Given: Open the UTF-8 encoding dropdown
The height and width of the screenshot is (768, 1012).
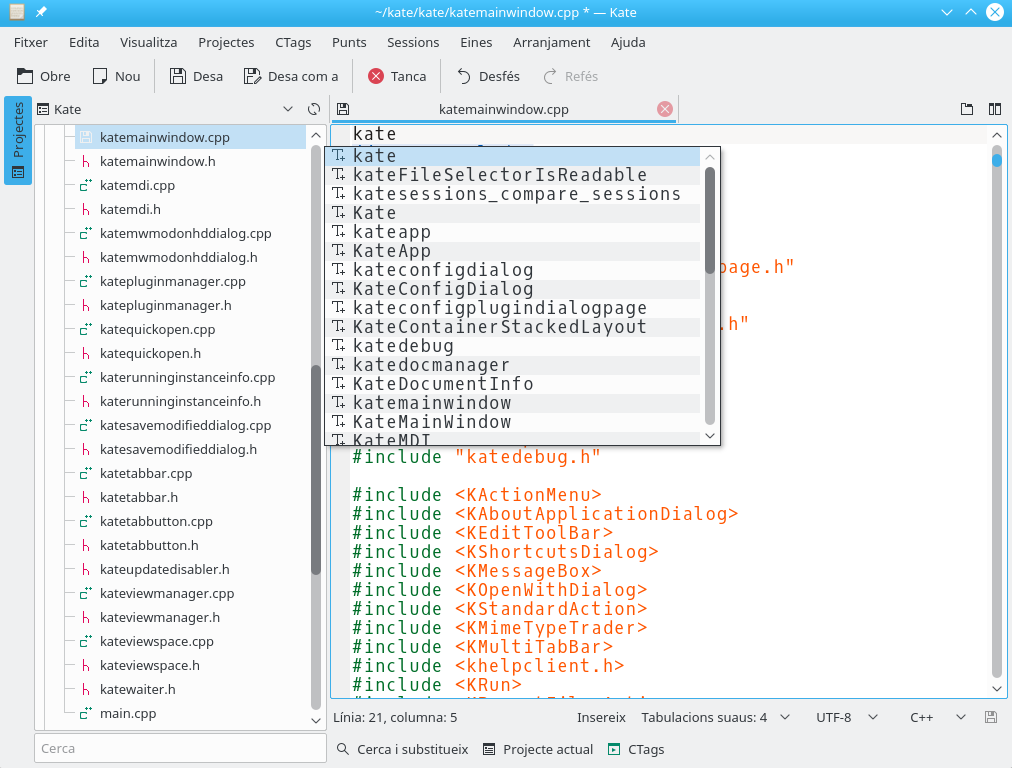Looking at the screenshot, I should (x=846, y=717).
